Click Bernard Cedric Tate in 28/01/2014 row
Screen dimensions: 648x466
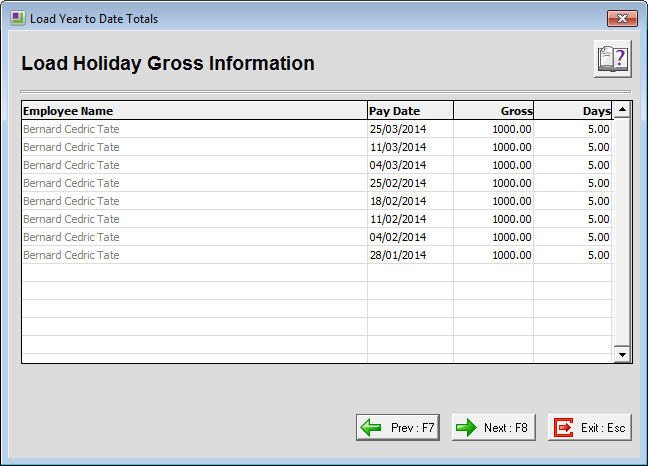tap(194, 255)
